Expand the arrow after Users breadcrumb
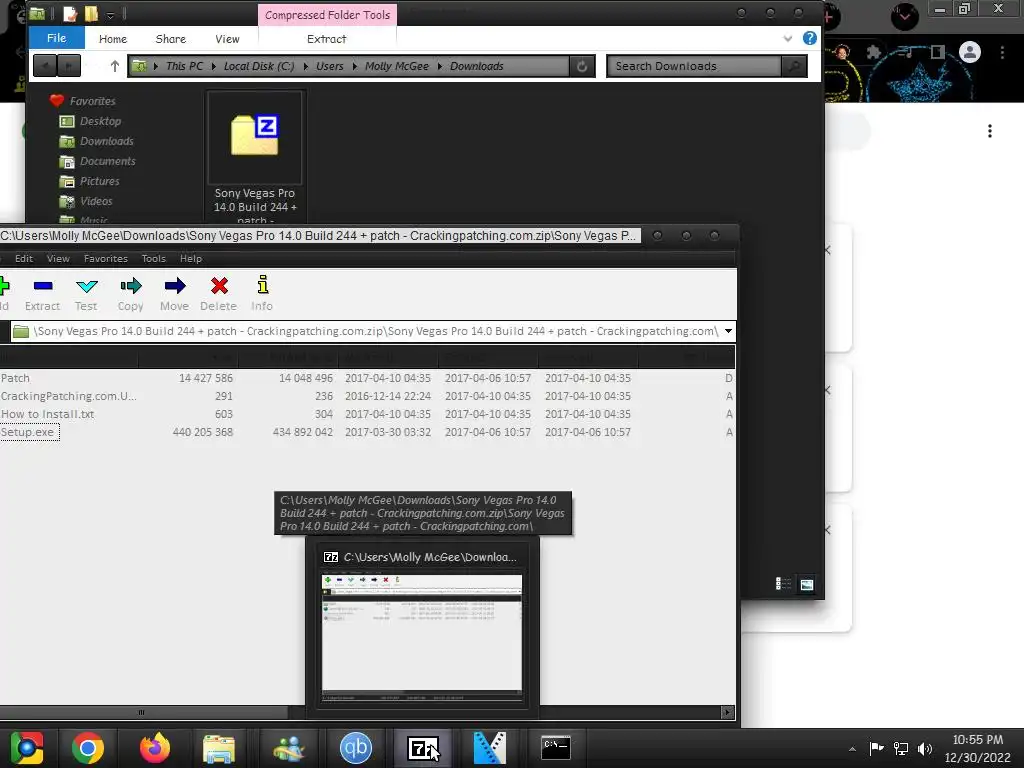This screenshot has height=768, width=1024. (x=354, y=66)
